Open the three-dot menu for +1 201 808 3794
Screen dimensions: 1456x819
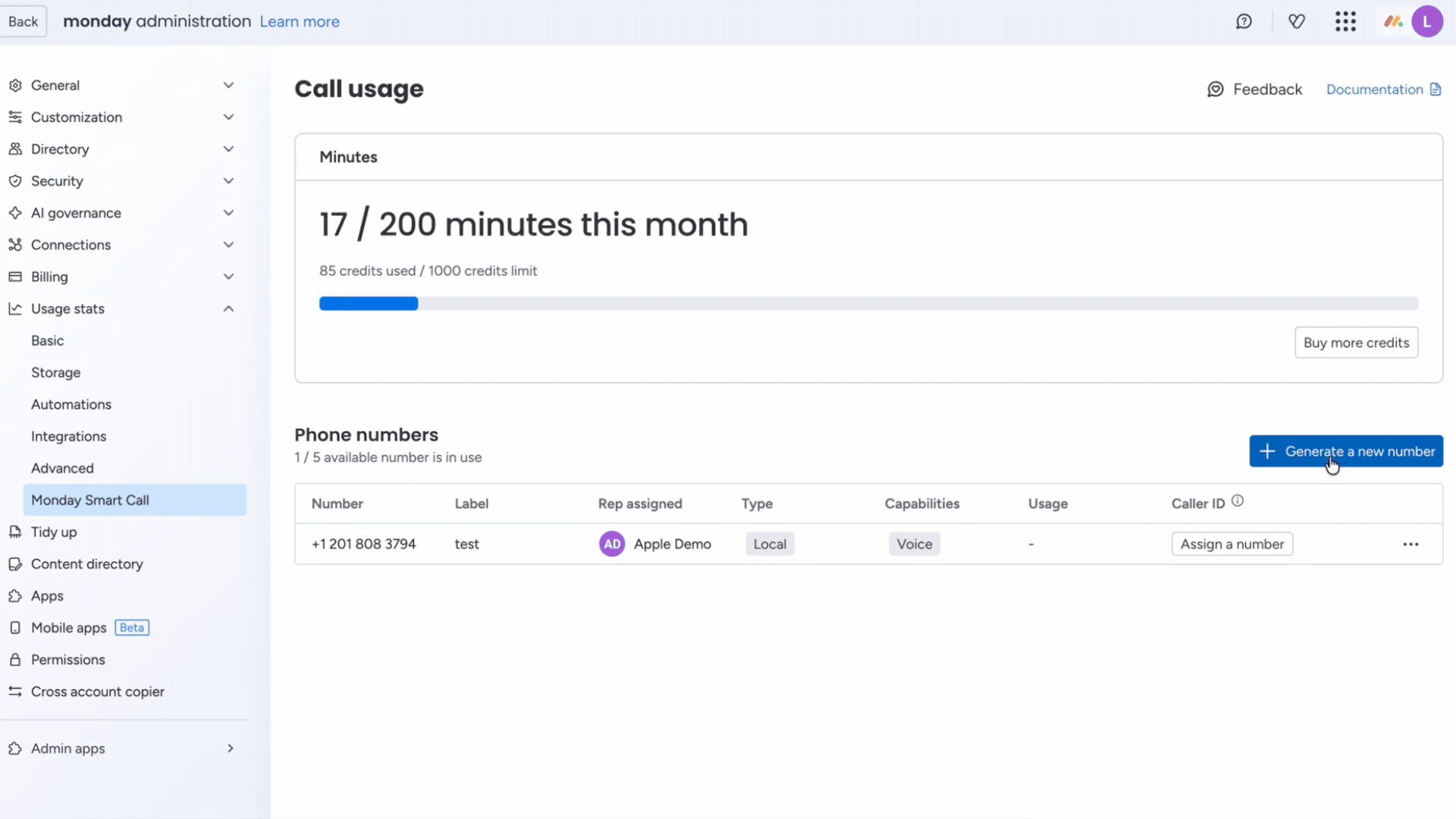point(1410,544)
